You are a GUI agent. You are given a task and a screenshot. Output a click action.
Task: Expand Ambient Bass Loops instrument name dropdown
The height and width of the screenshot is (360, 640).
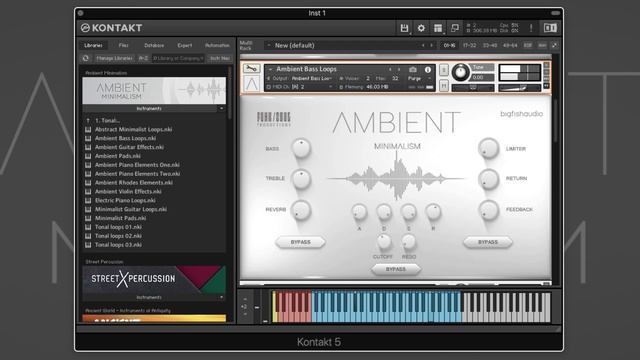tap(270, 69)
